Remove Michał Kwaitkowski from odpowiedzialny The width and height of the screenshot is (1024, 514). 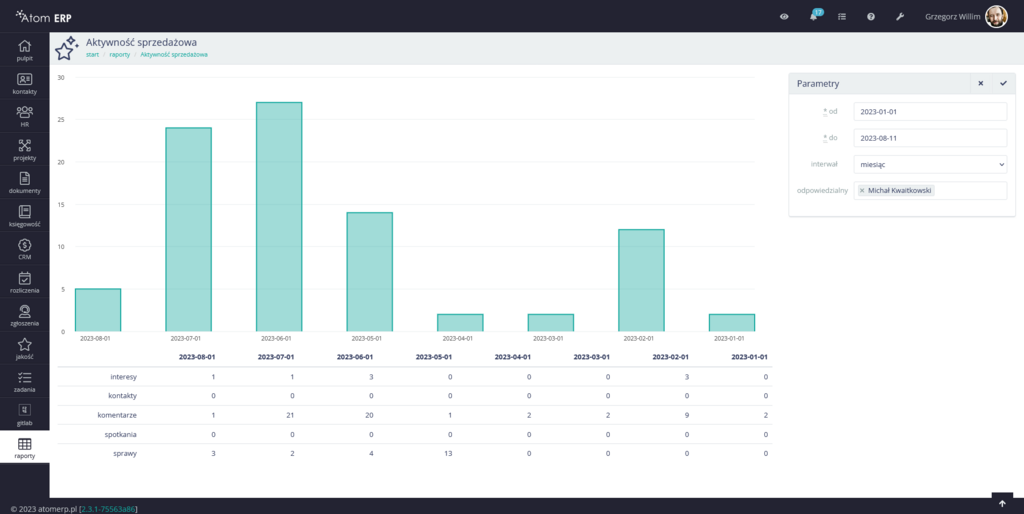pyautogui.click(x=862, y=190)
